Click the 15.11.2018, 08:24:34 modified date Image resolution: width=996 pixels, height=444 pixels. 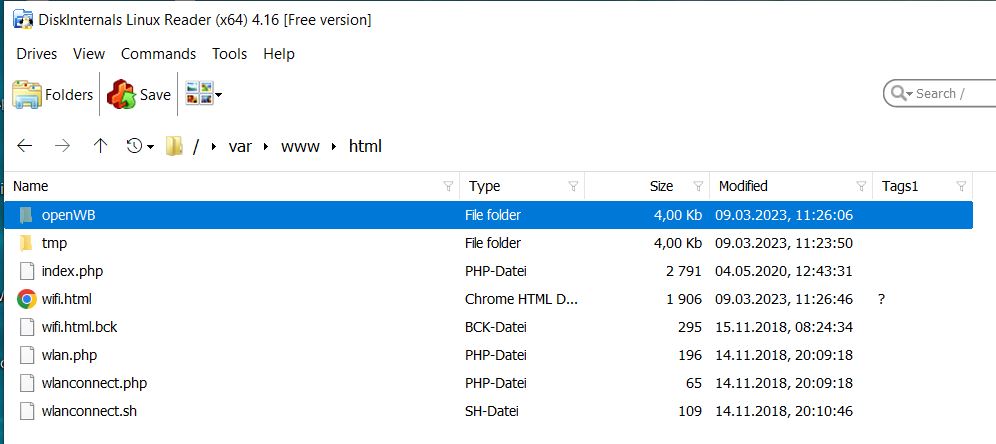click(784, 327)
